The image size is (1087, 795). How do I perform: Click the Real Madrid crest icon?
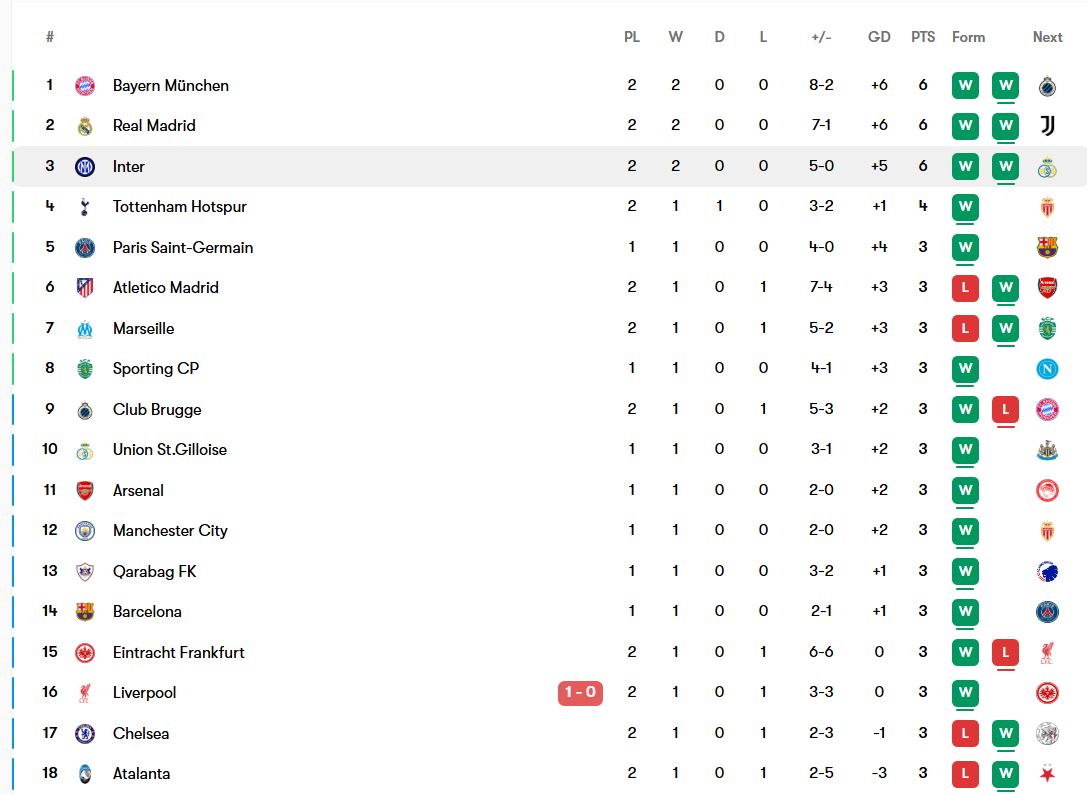[x=85, y=126]
